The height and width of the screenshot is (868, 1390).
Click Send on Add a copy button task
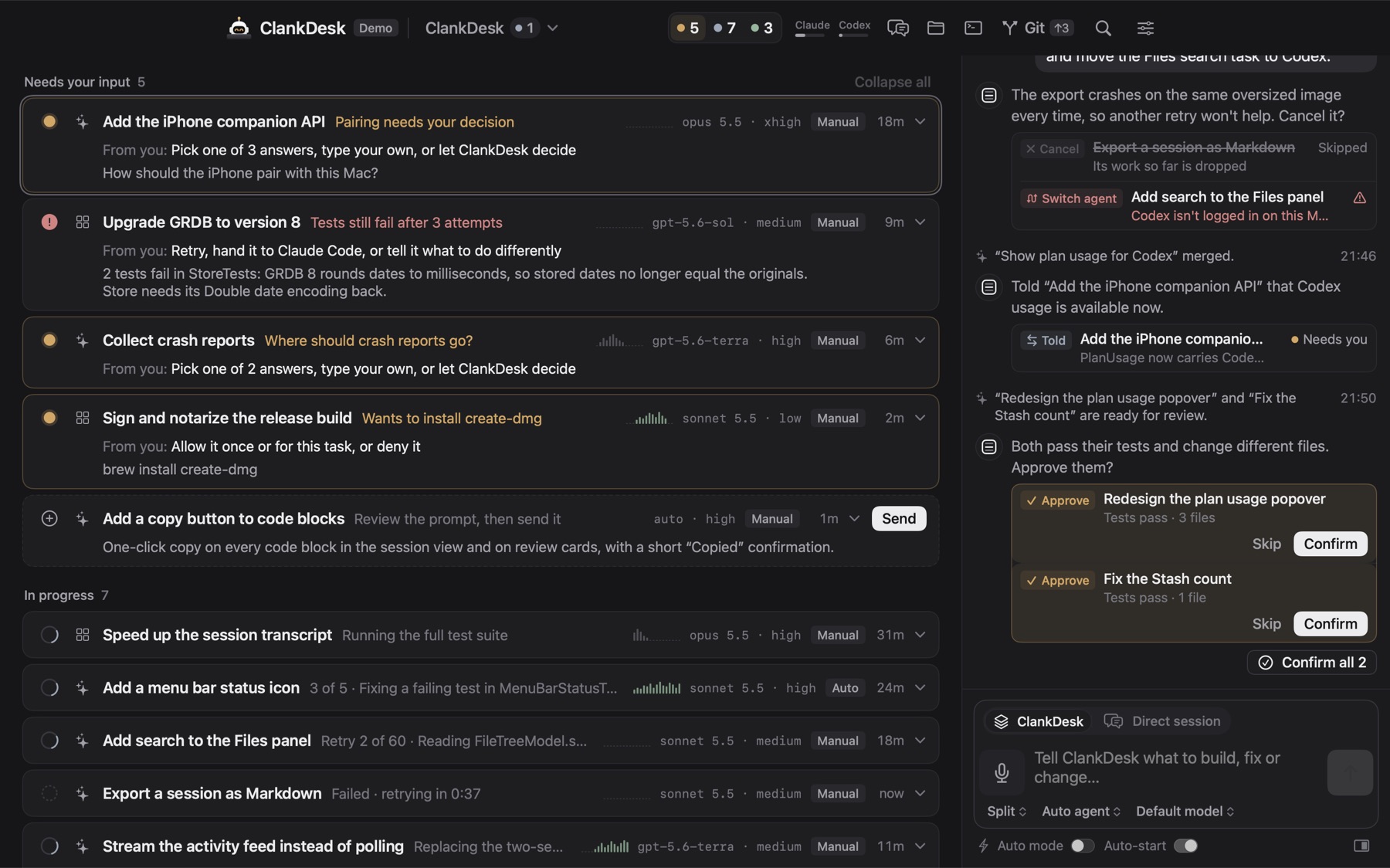[899, 519]
